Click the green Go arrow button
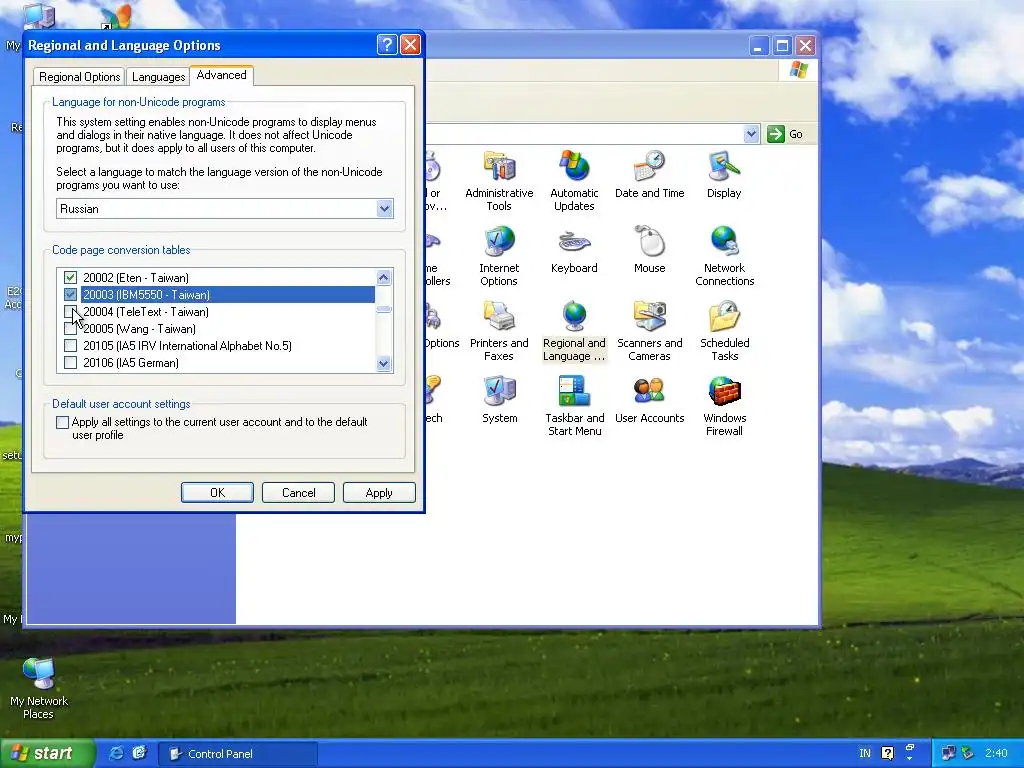 (x=776, y=134)
